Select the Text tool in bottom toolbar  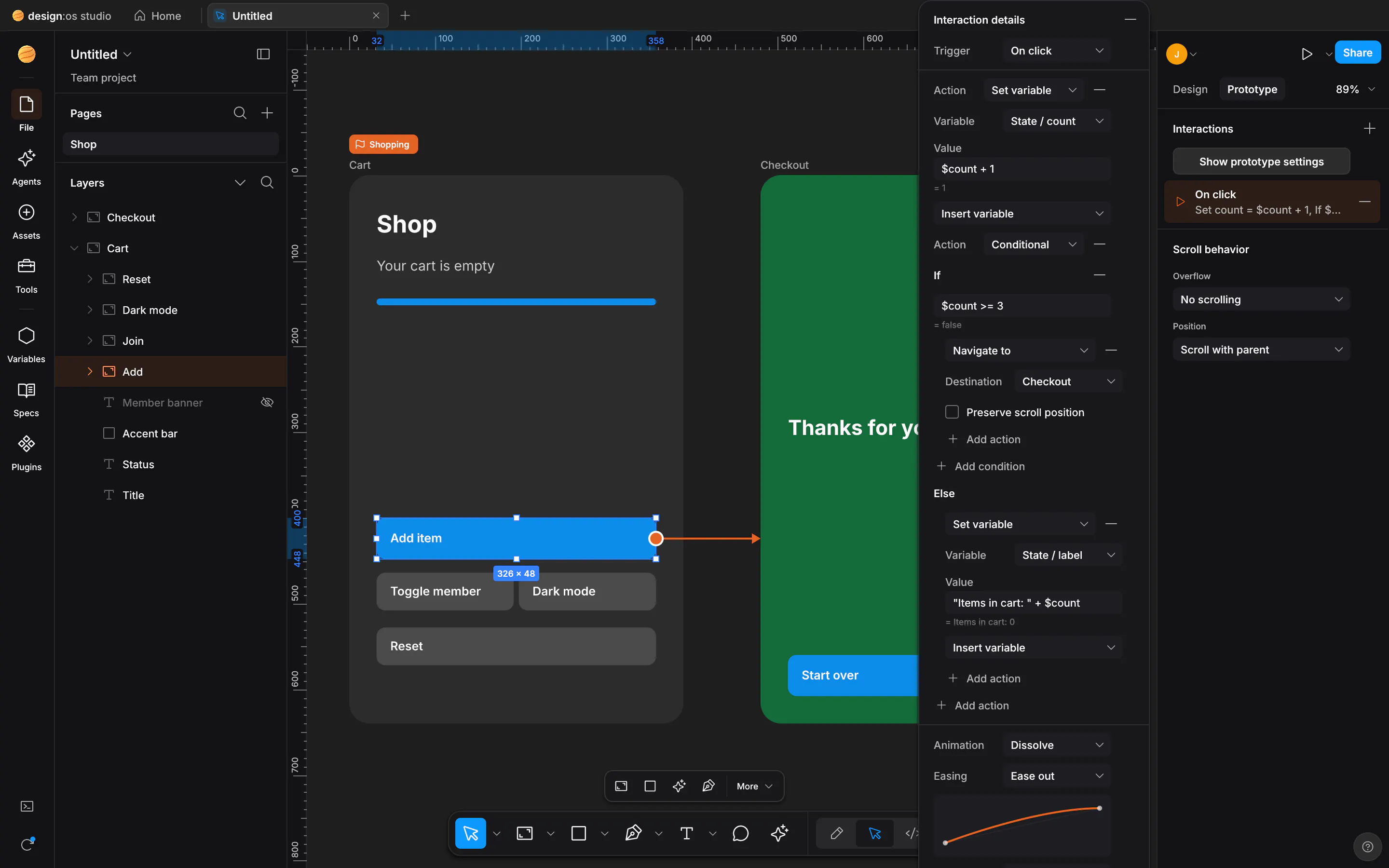coord(686,833)
